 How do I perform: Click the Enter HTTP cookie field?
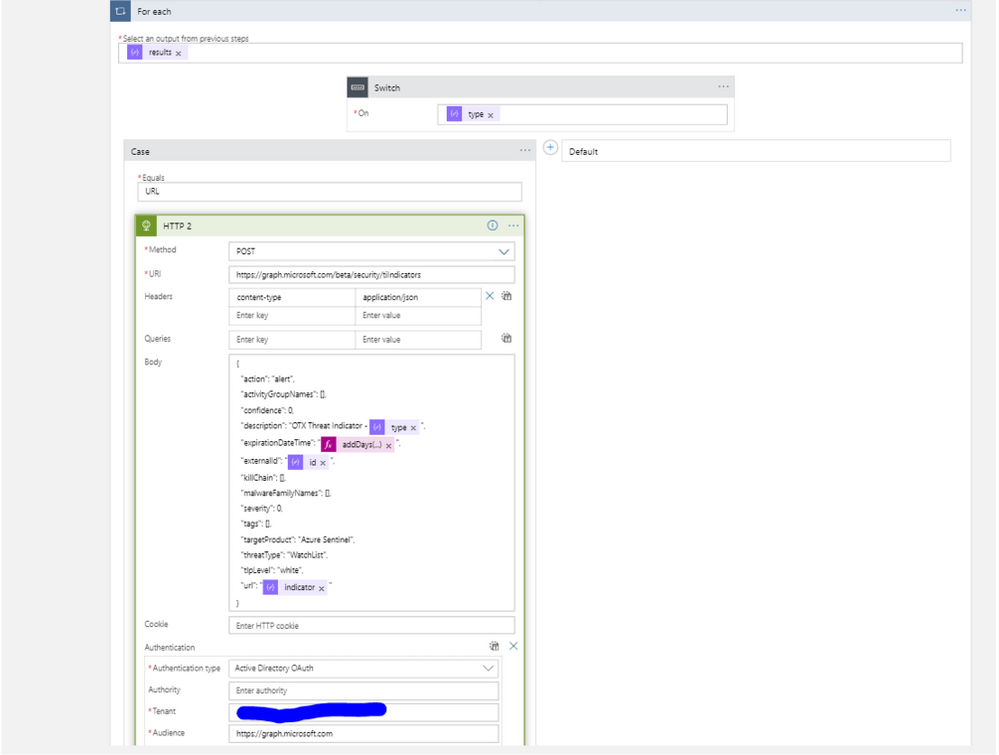point(371,626)
